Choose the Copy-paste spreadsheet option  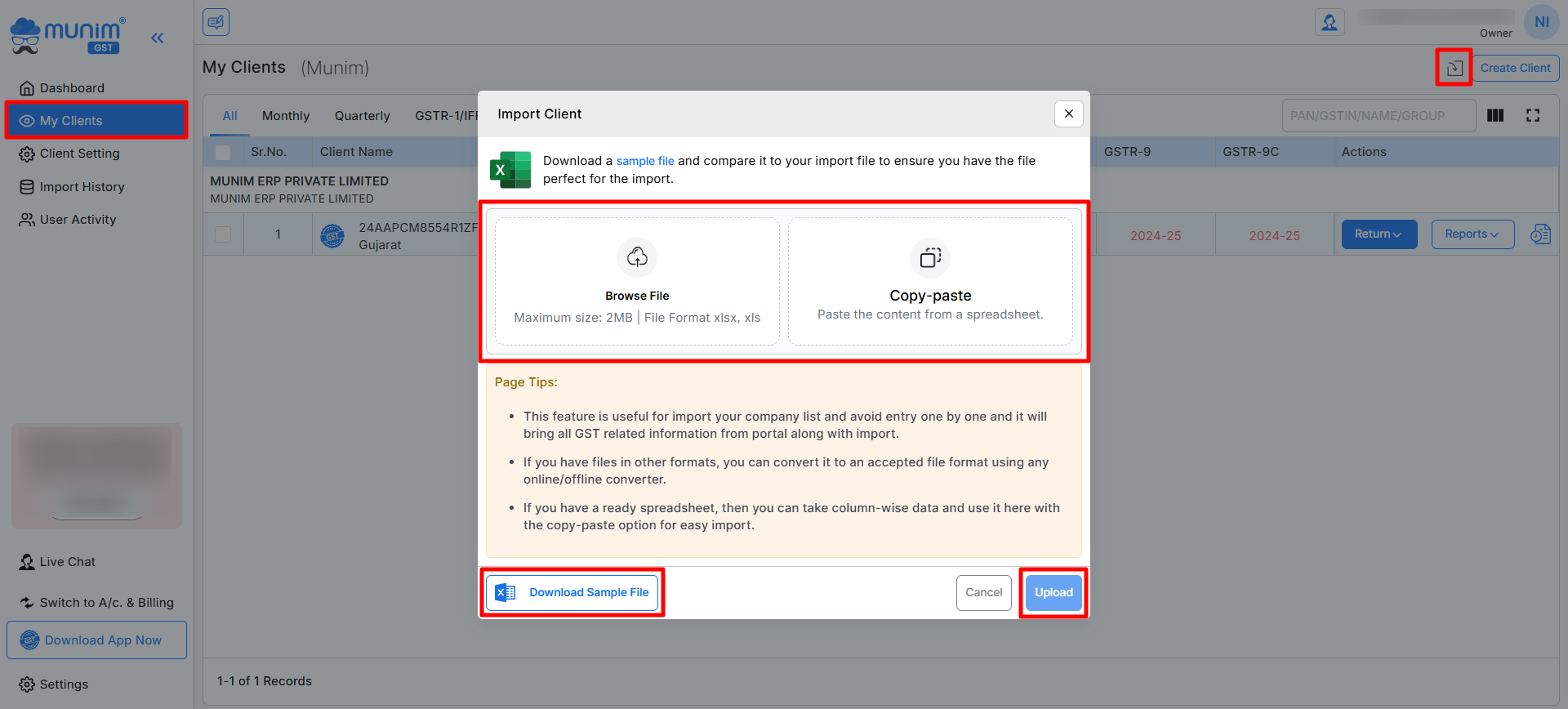tap(930, 281)
